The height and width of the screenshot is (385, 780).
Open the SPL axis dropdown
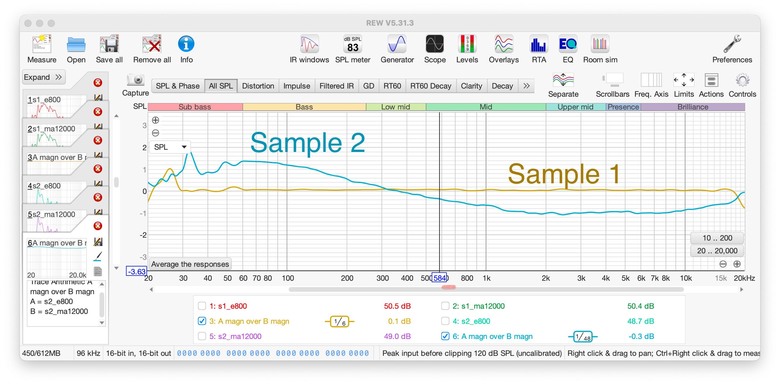170,147
